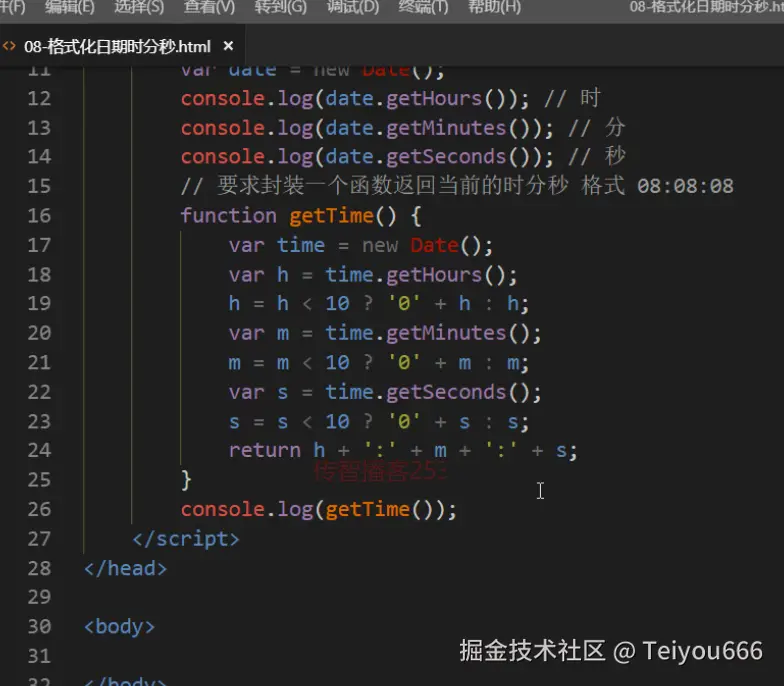
Task: Click getSeconds on line 14
Action: tap(446, 157)
